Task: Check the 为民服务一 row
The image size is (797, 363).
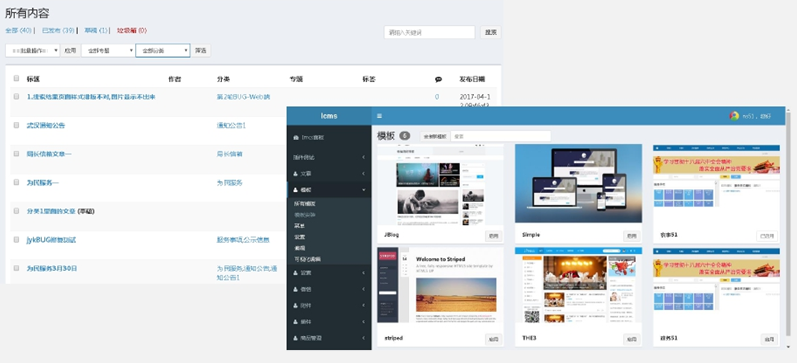Action: pos(16,182)
